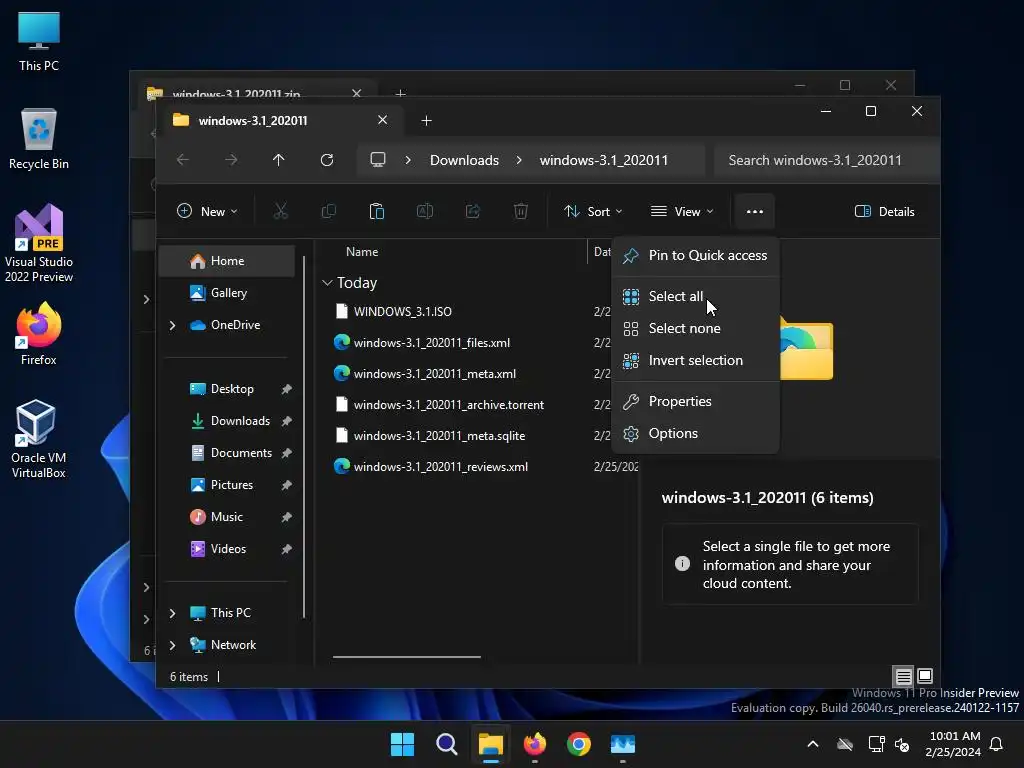
Task: Click chevron before Downloads in address bar
Action: (408, 160)
